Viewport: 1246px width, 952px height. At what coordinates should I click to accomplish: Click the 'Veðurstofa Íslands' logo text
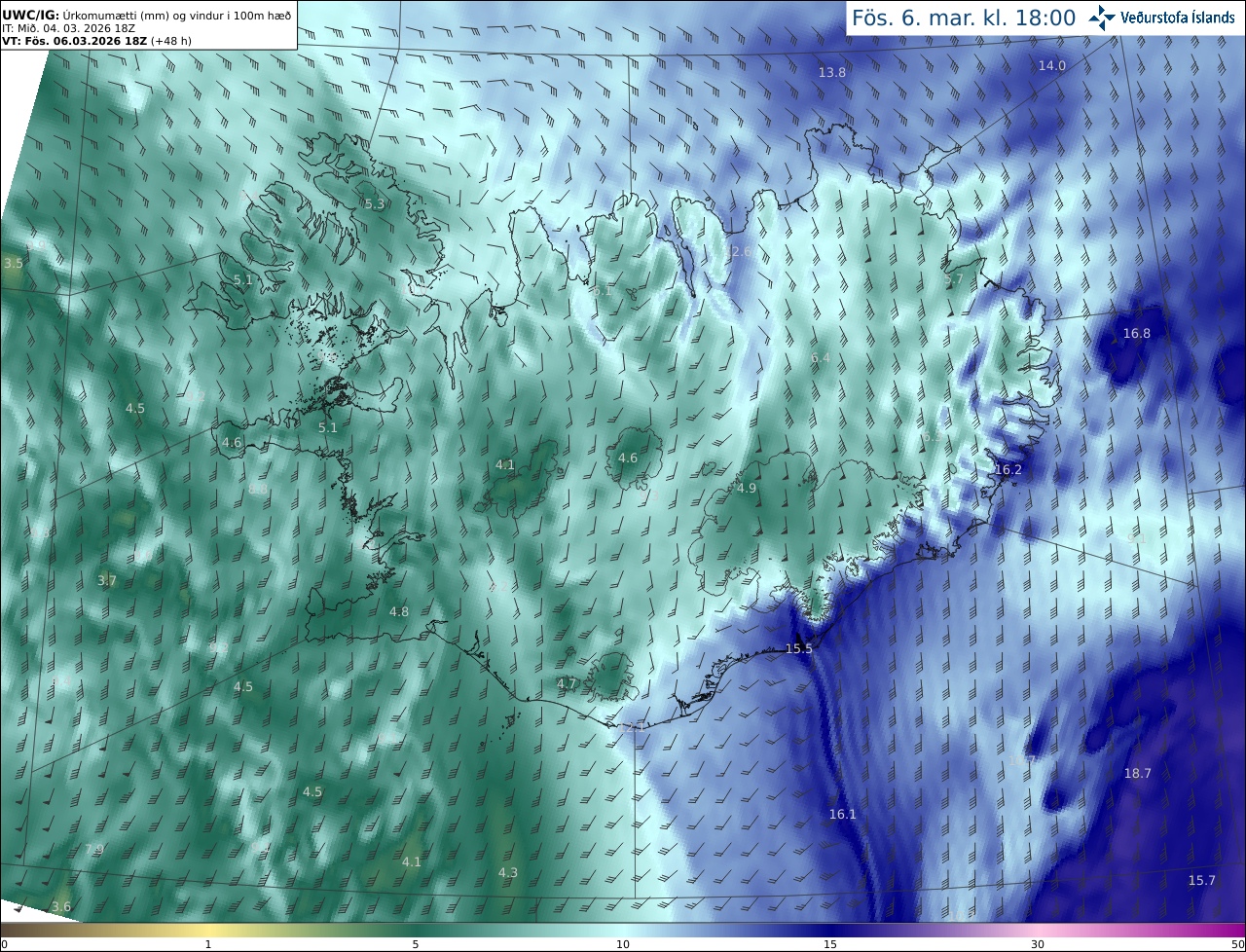[1177, 18]
